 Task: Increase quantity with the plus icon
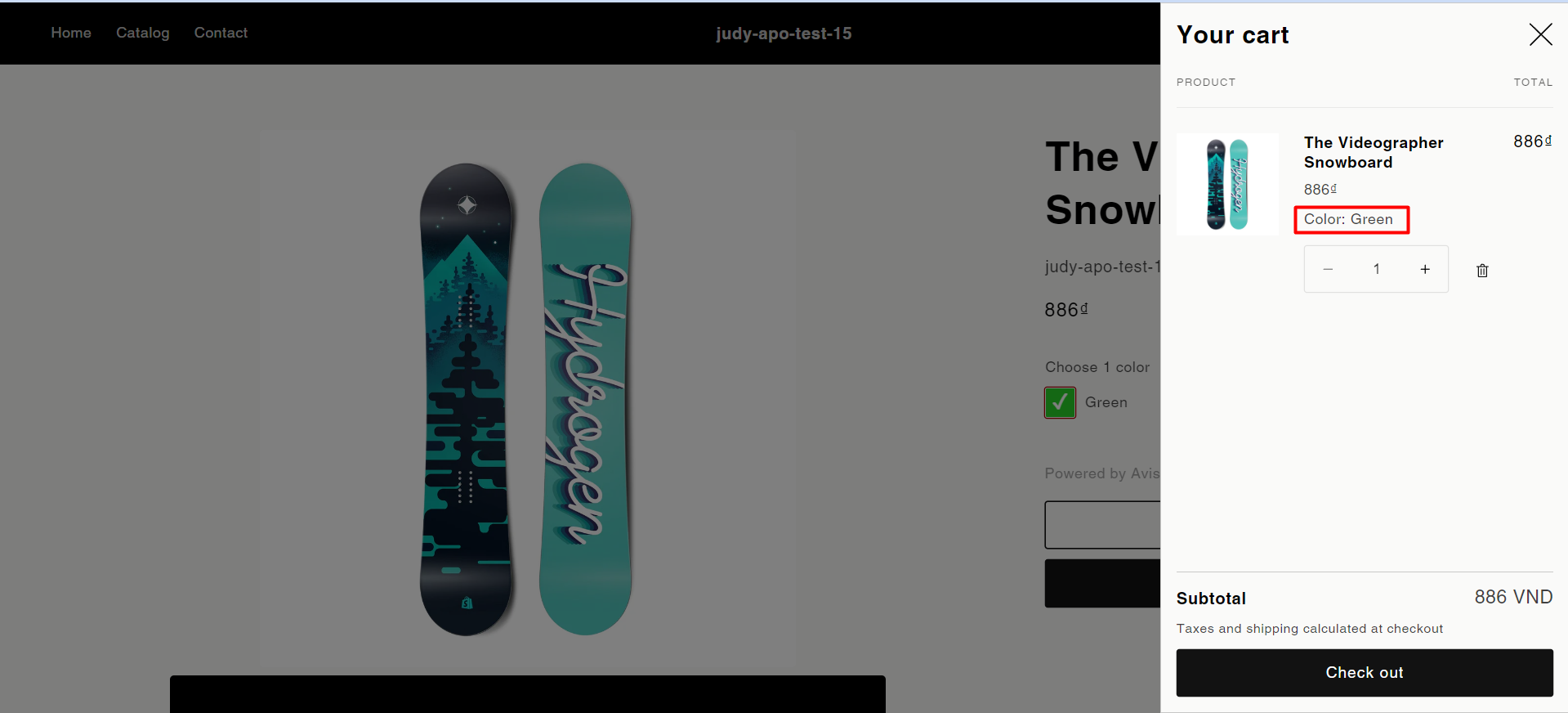[x=1425, y=269]
